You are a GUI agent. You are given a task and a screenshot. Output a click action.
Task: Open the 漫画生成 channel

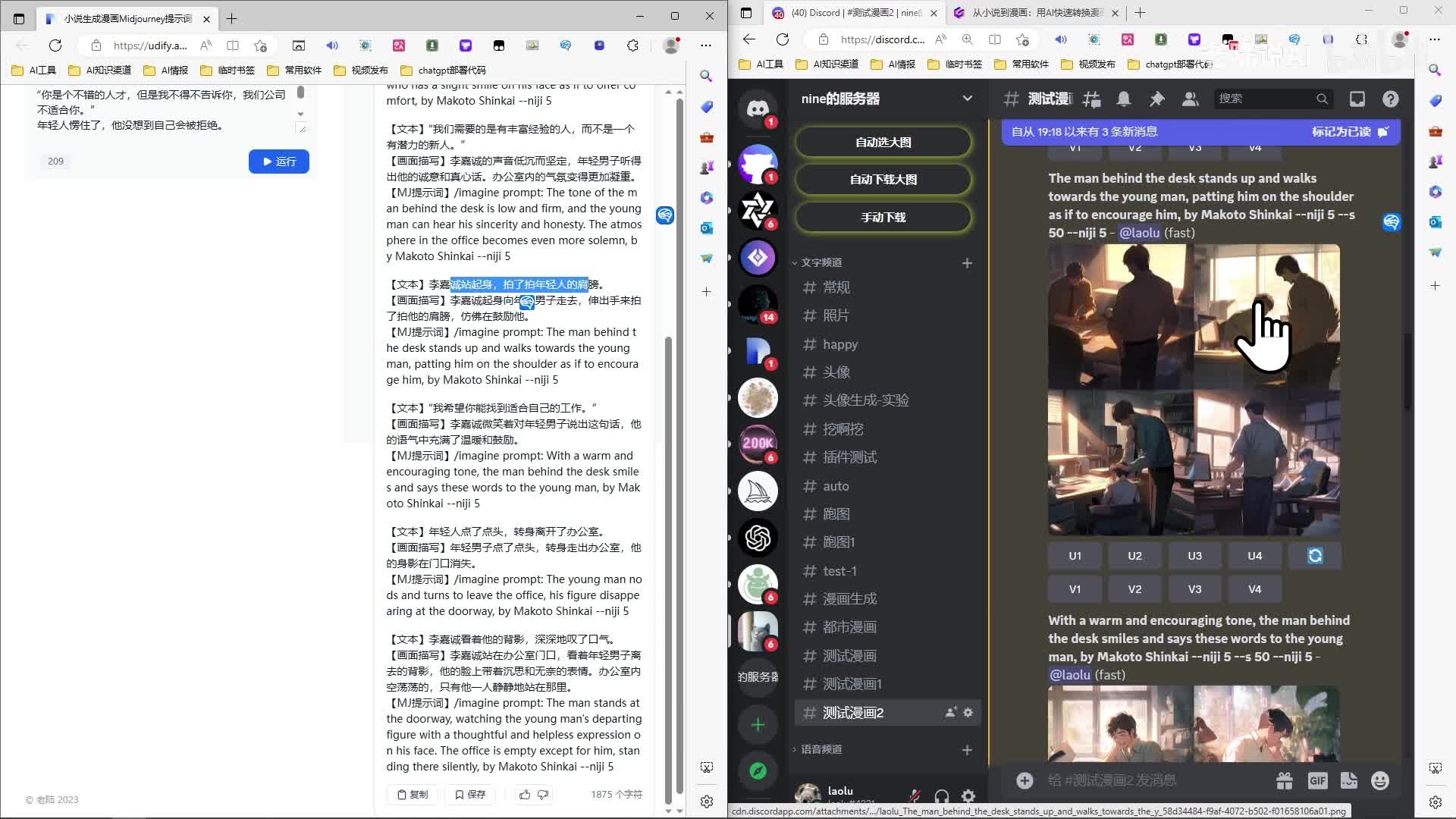(849, 599)
